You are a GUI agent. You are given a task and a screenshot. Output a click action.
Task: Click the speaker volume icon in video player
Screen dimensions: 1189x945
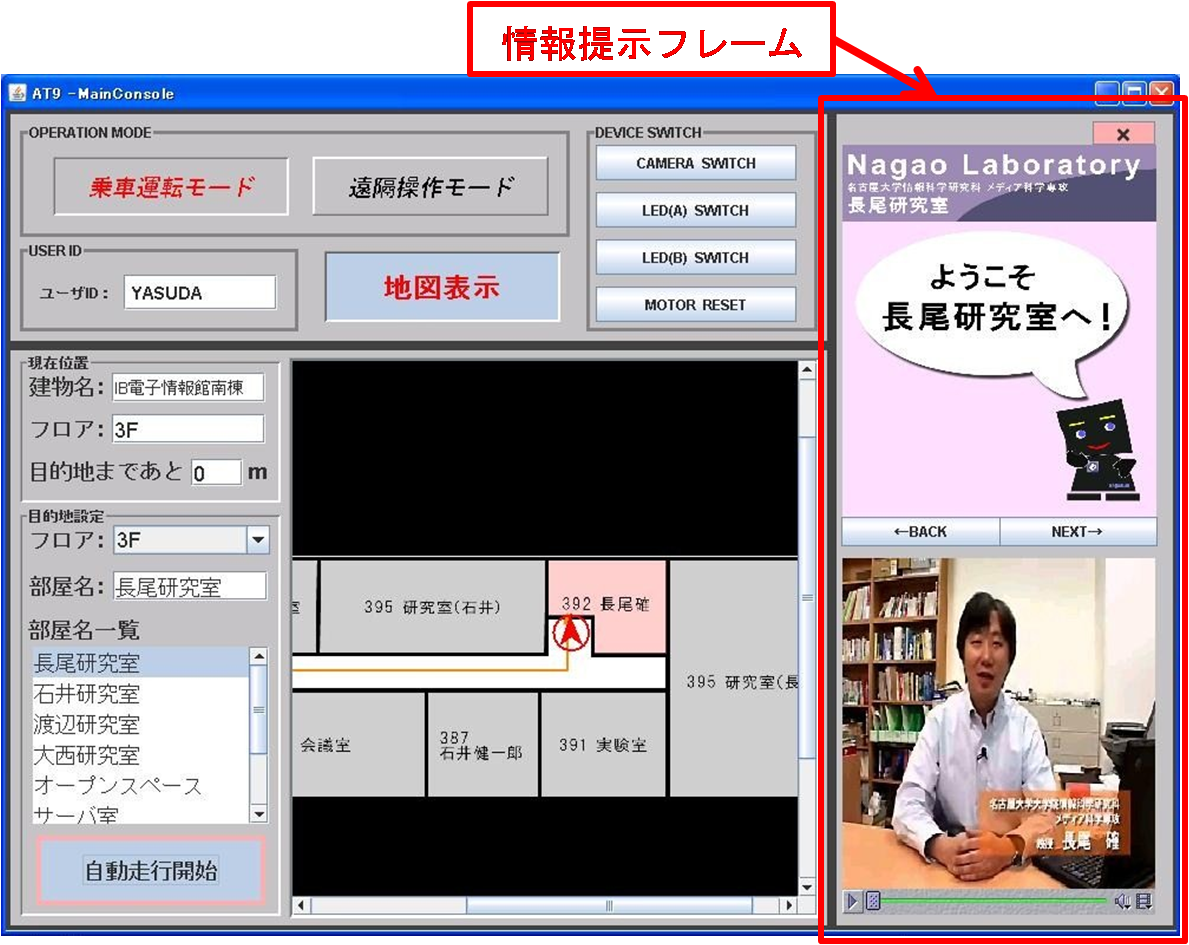click(1122, 902)
